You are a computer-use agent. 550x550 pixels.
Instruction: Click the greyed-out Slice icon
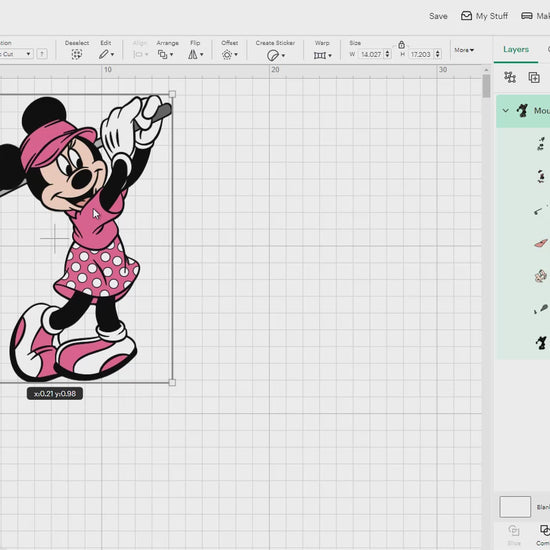click(x=514, y=530)
